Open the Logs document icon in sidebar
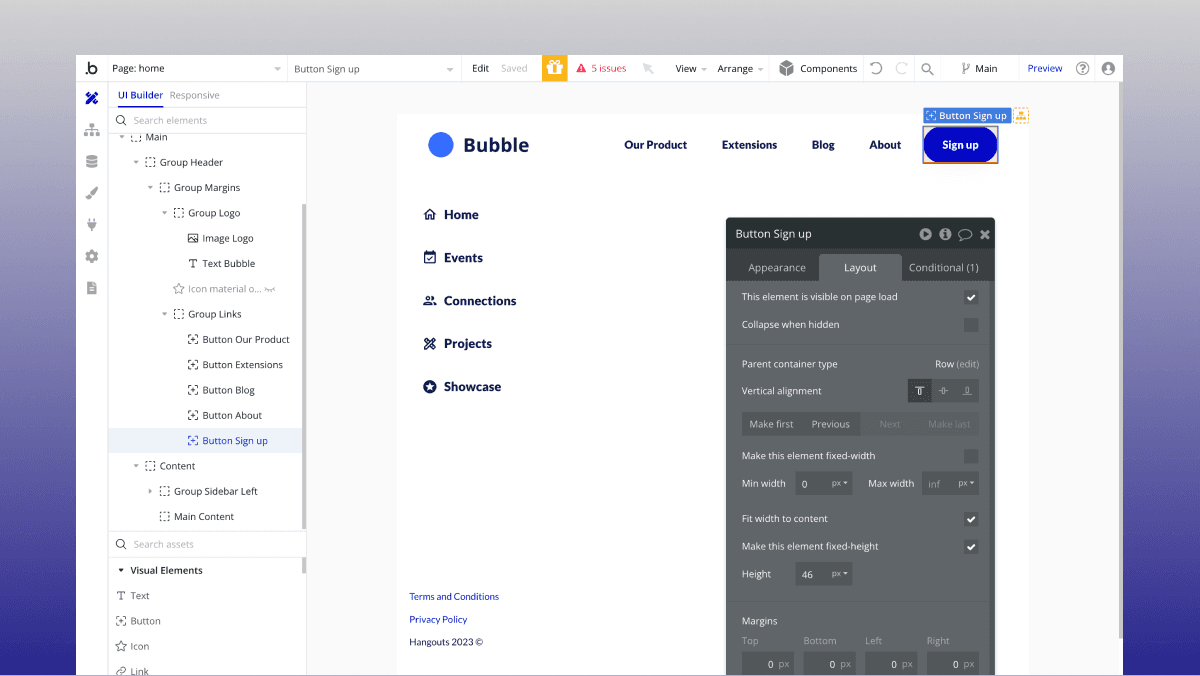This screenshot has width=1200, height=676. (x=92, y=288)
